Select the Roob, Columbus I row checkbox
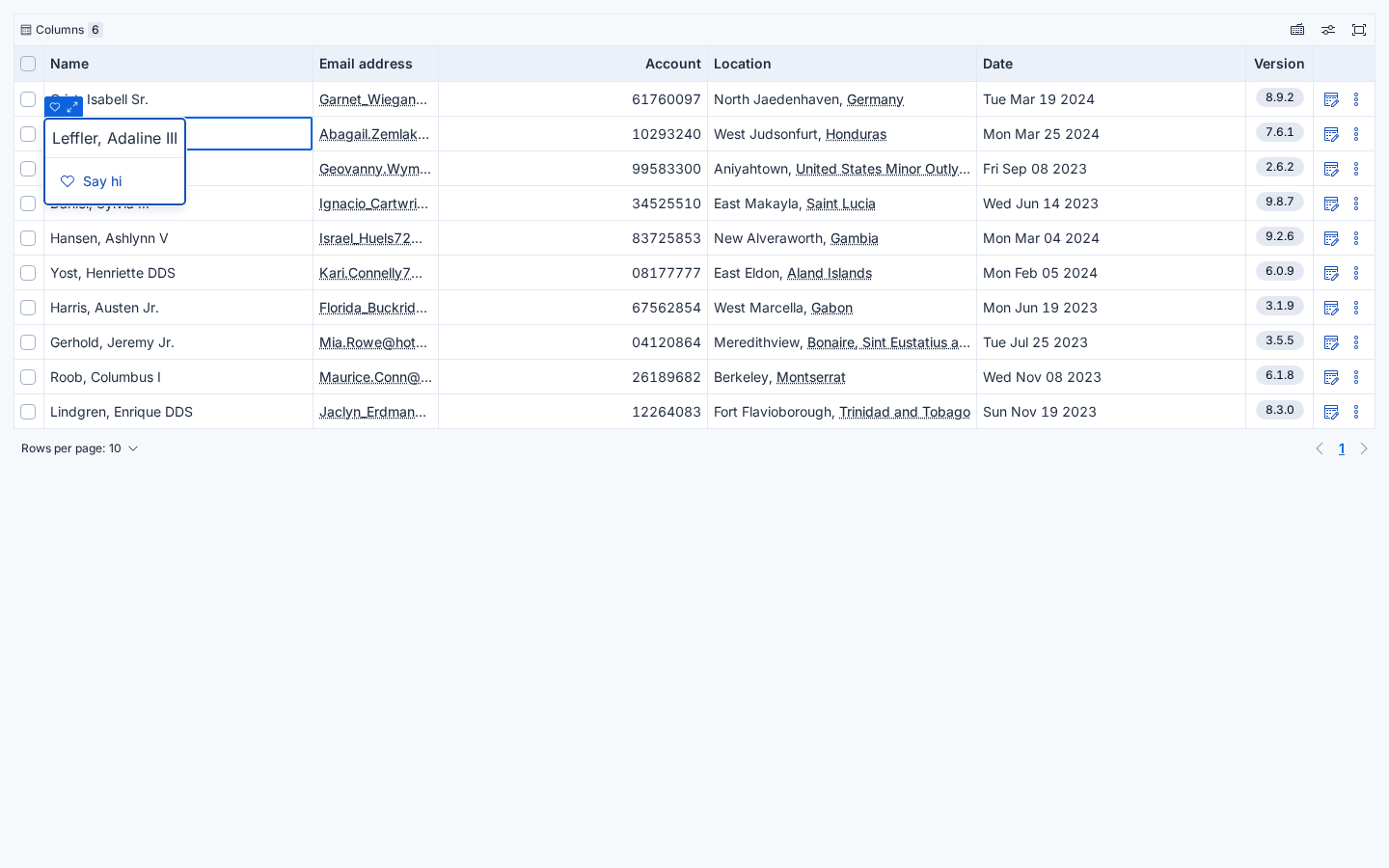This screenshot has height=868, width=1389. click(28, 377)
